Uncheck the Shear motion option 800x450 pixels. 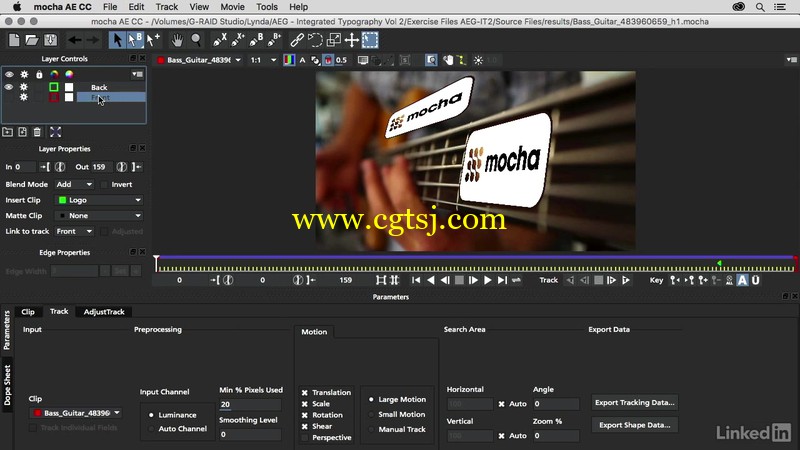click(x=305, y=427)
